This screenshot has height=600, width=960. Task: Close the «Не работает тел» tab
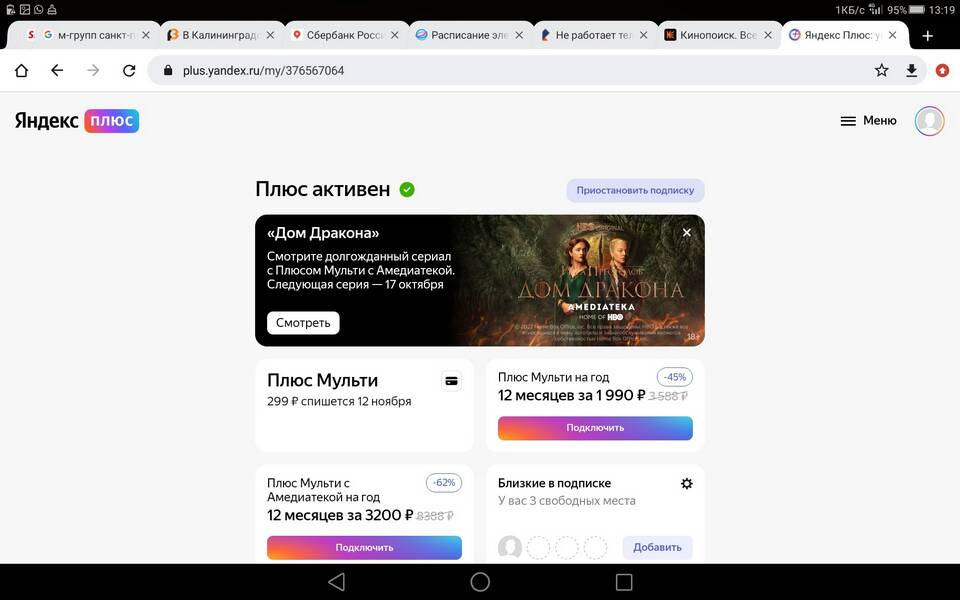coord(643,36)
